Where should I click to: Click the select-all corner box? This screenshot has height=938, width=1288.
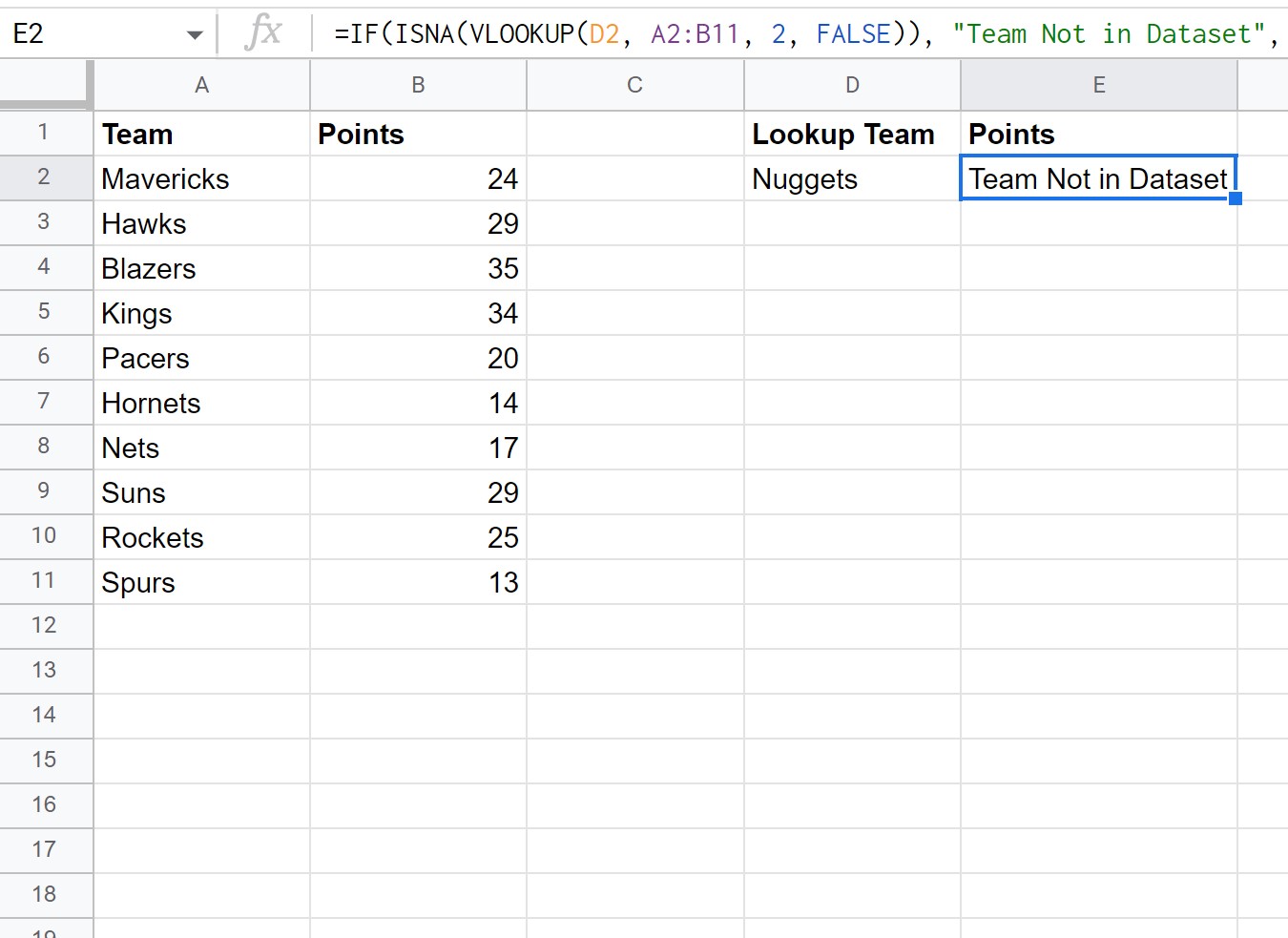tap(46, 85)
